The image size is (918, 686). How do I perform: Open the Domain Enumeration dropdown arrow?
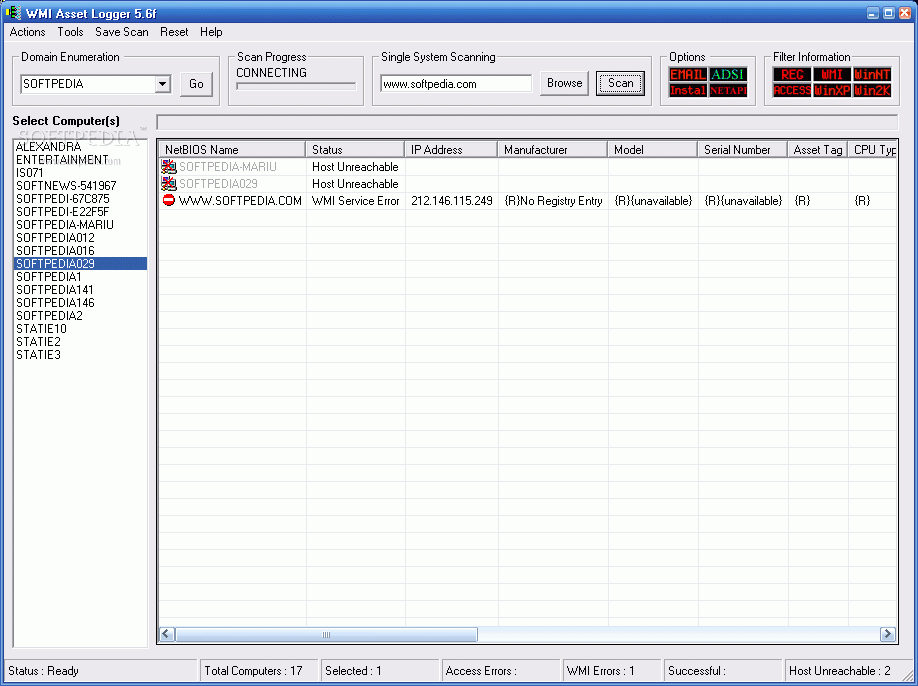point(162,84)
